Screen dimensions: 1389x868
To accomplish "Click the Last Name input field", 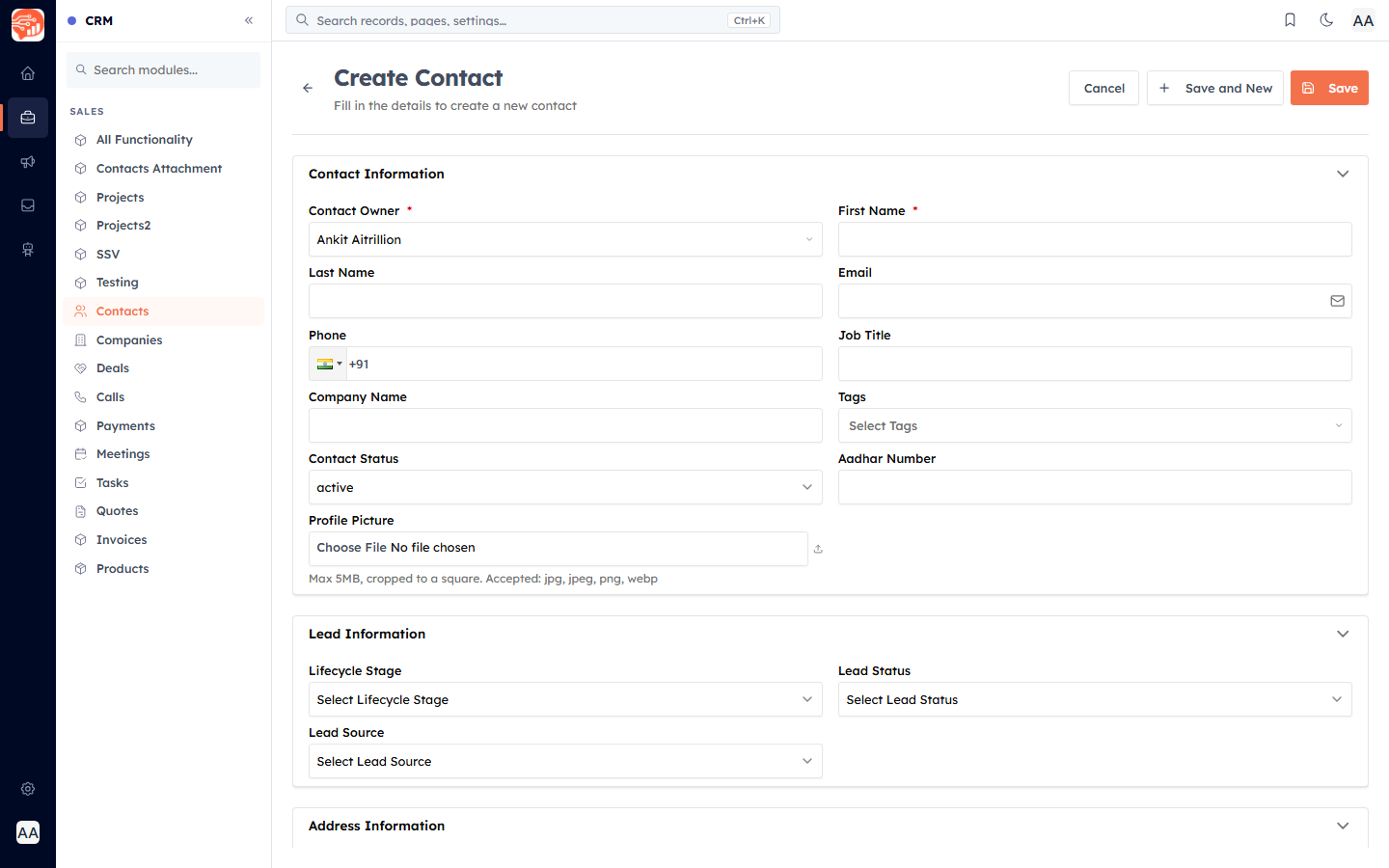I will tap(565, 301).
